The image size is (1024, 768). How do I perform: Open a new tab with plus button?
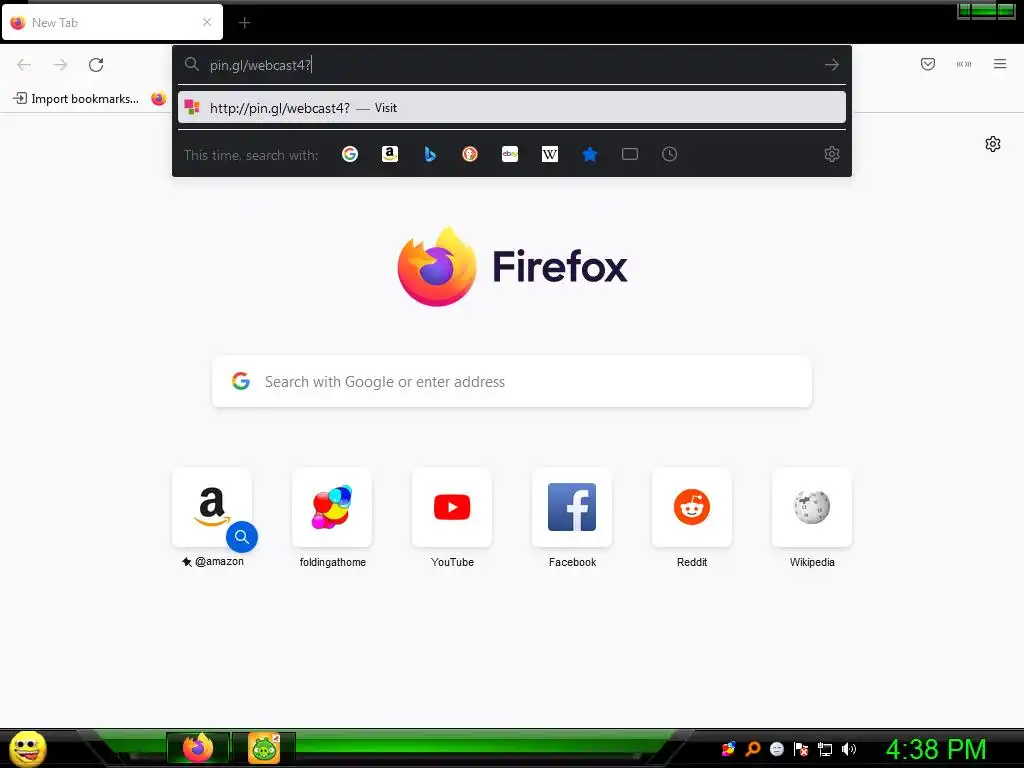pos(244,23)
